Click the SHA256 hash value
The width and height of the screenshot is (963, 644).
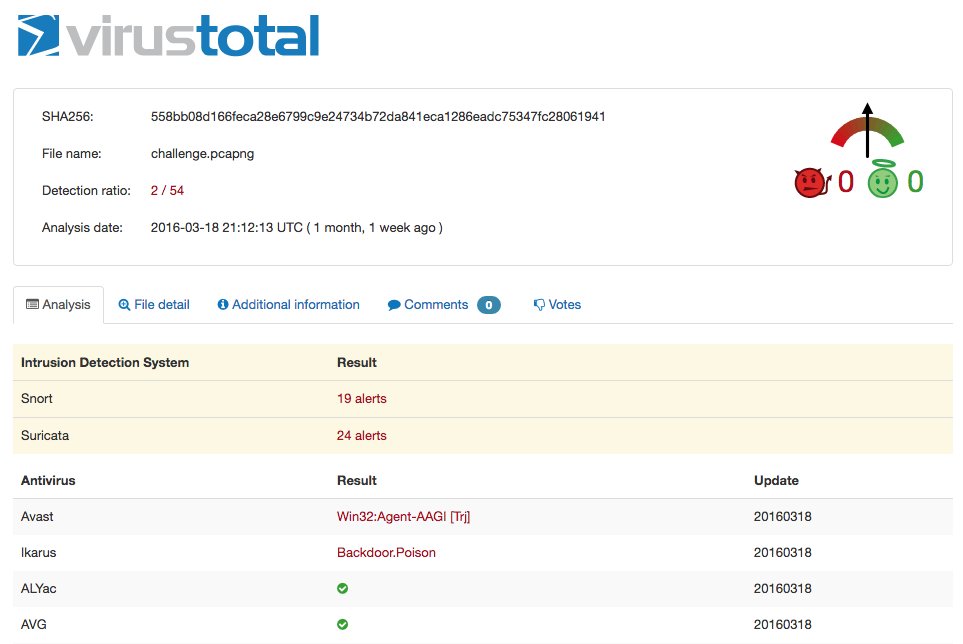tap(378, 117)
